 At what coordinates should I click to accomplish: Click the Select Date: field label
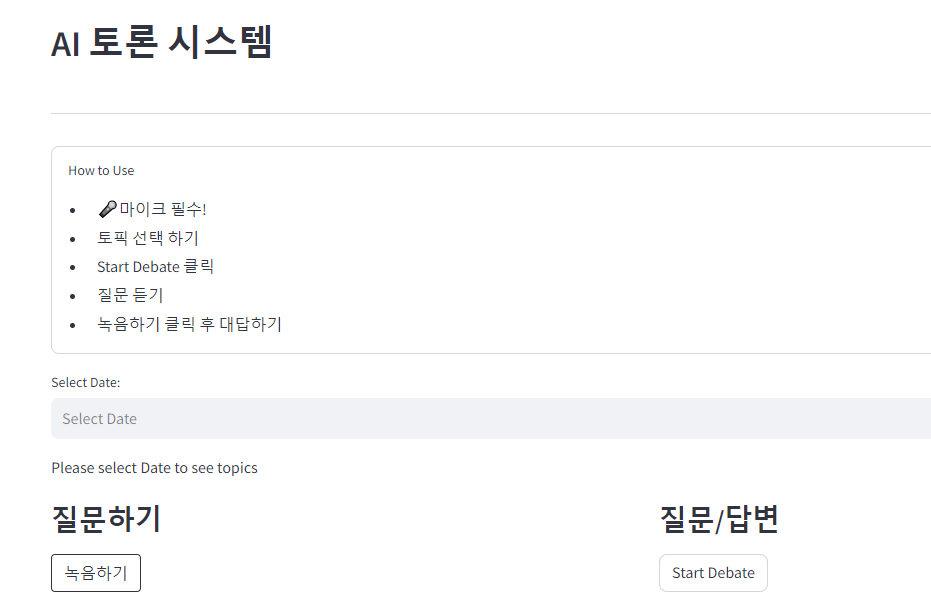(x=86, y=382)
